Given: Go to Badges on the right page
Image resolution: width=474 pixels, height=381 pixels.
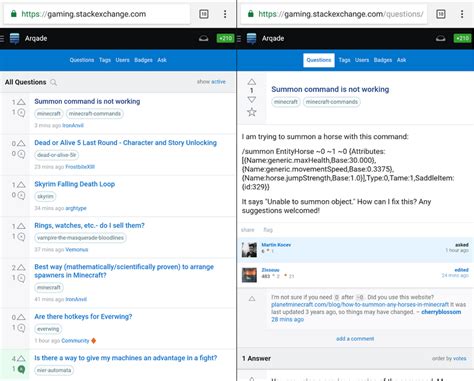Looking at the screenshot, I should (383, 60).
